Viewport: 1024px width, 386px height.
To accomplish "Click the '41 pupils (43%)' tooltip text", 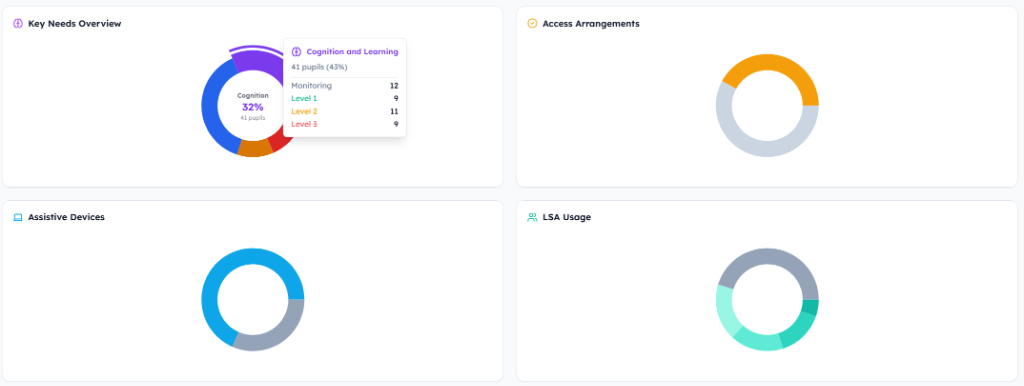I will [319, 67].
